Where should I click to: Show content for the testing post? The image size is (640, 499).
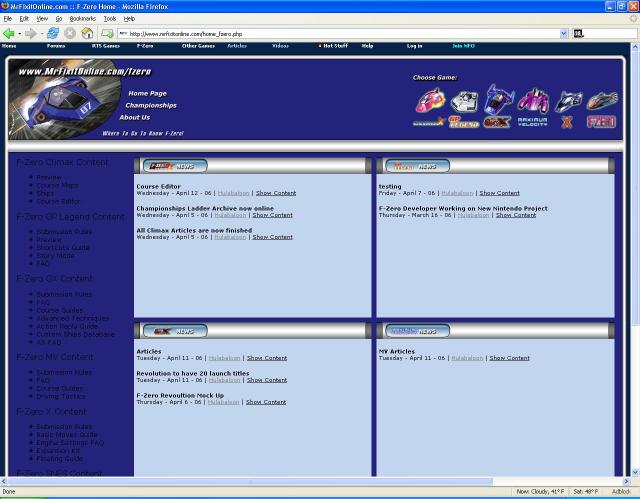500,193
